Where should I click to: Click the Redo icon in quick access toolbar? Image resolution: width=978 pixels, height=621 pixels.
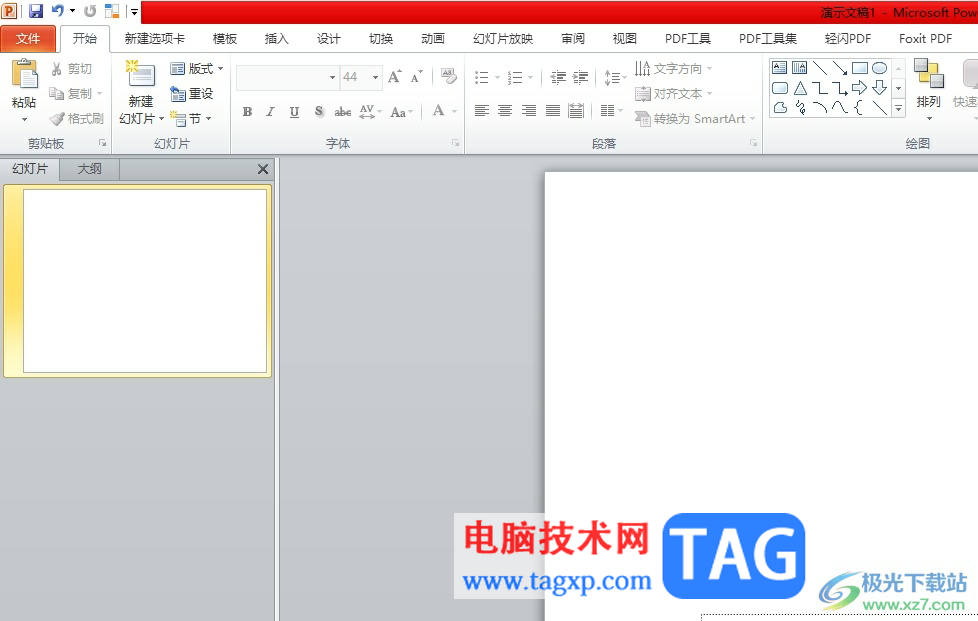coord(90,11)
